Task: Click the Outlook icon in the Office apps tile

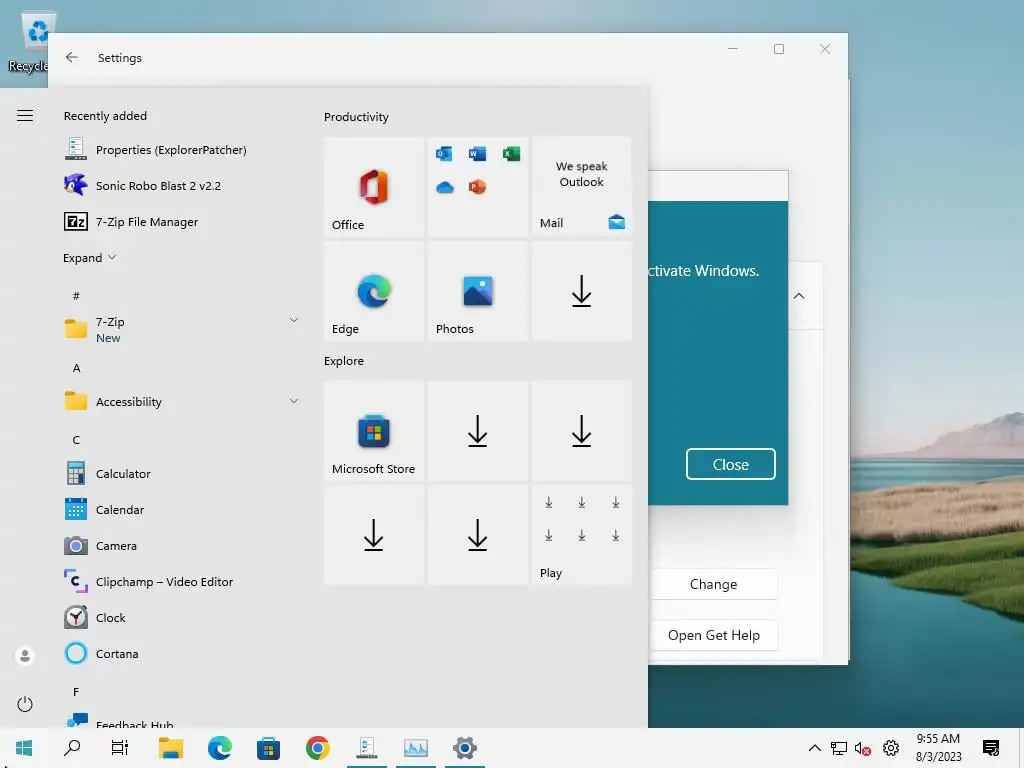Action: click(x=444, y=153)
